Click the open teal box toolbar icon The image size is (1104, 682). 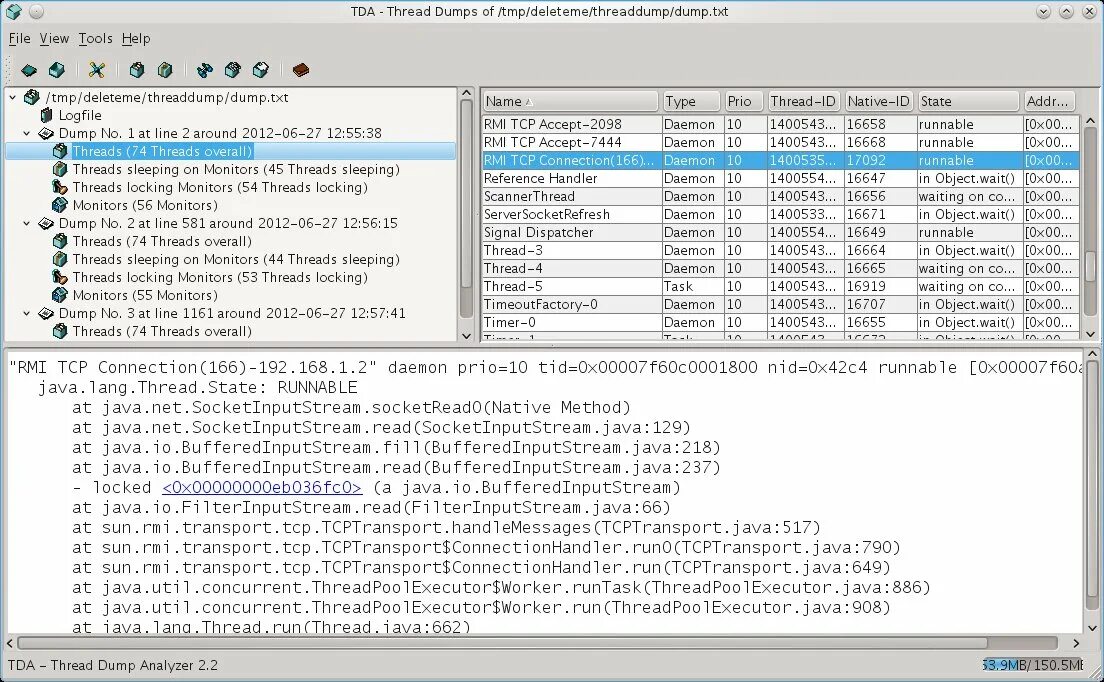[x=56, y=70]
